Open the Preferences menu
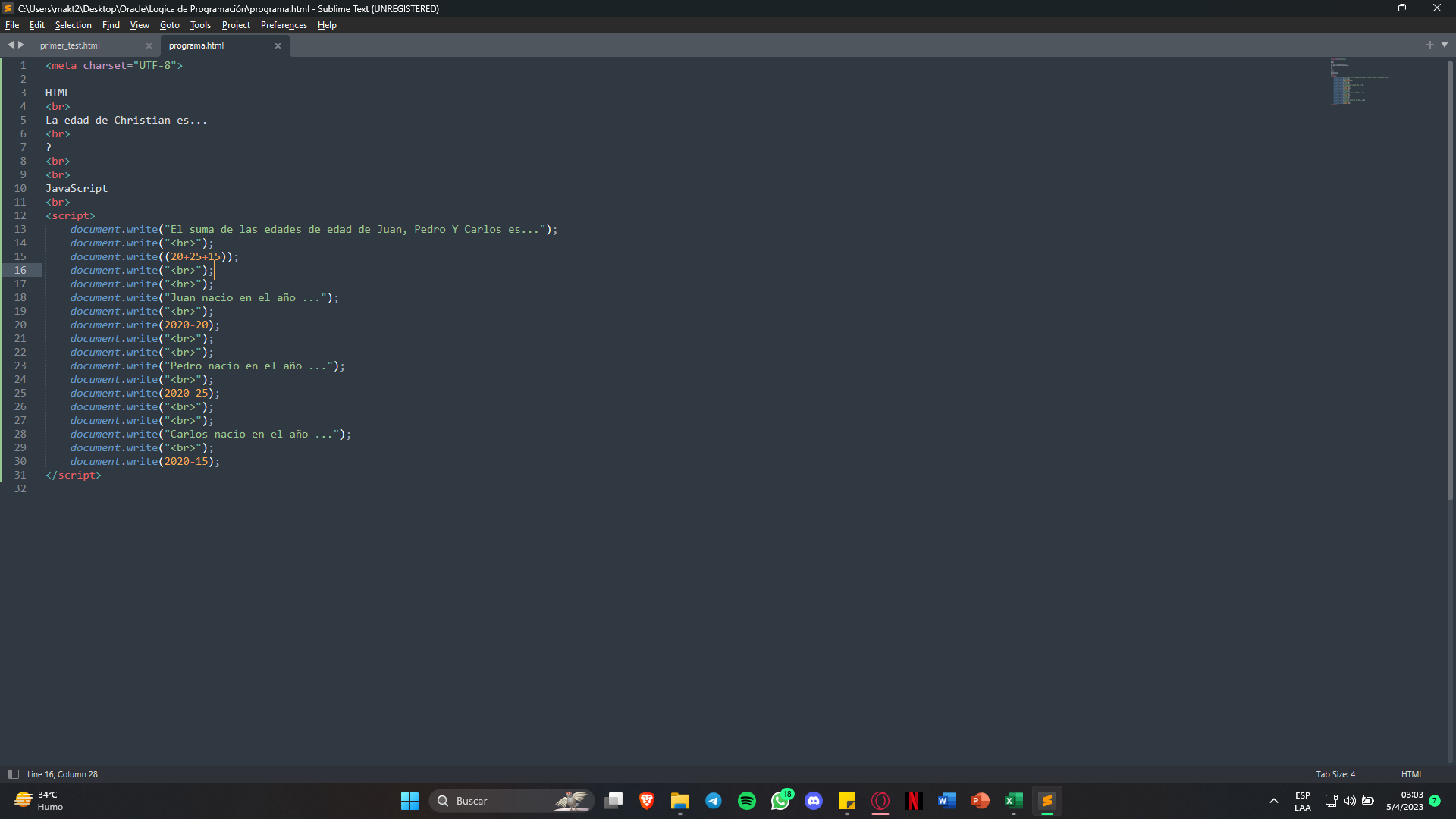The image size is (1456, 819). click(284, 25)
